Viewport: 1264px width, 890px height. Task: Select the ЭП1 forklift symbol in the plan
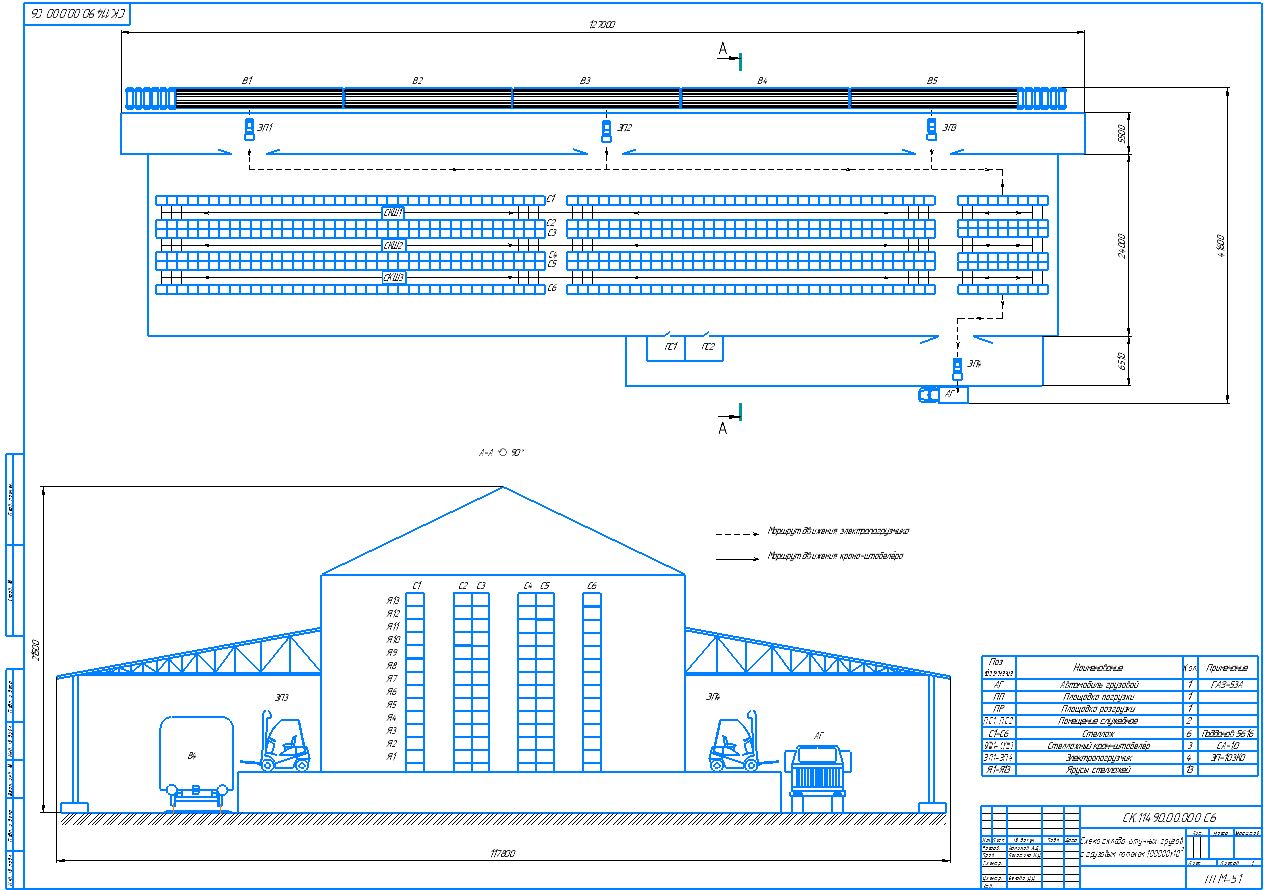249,130
